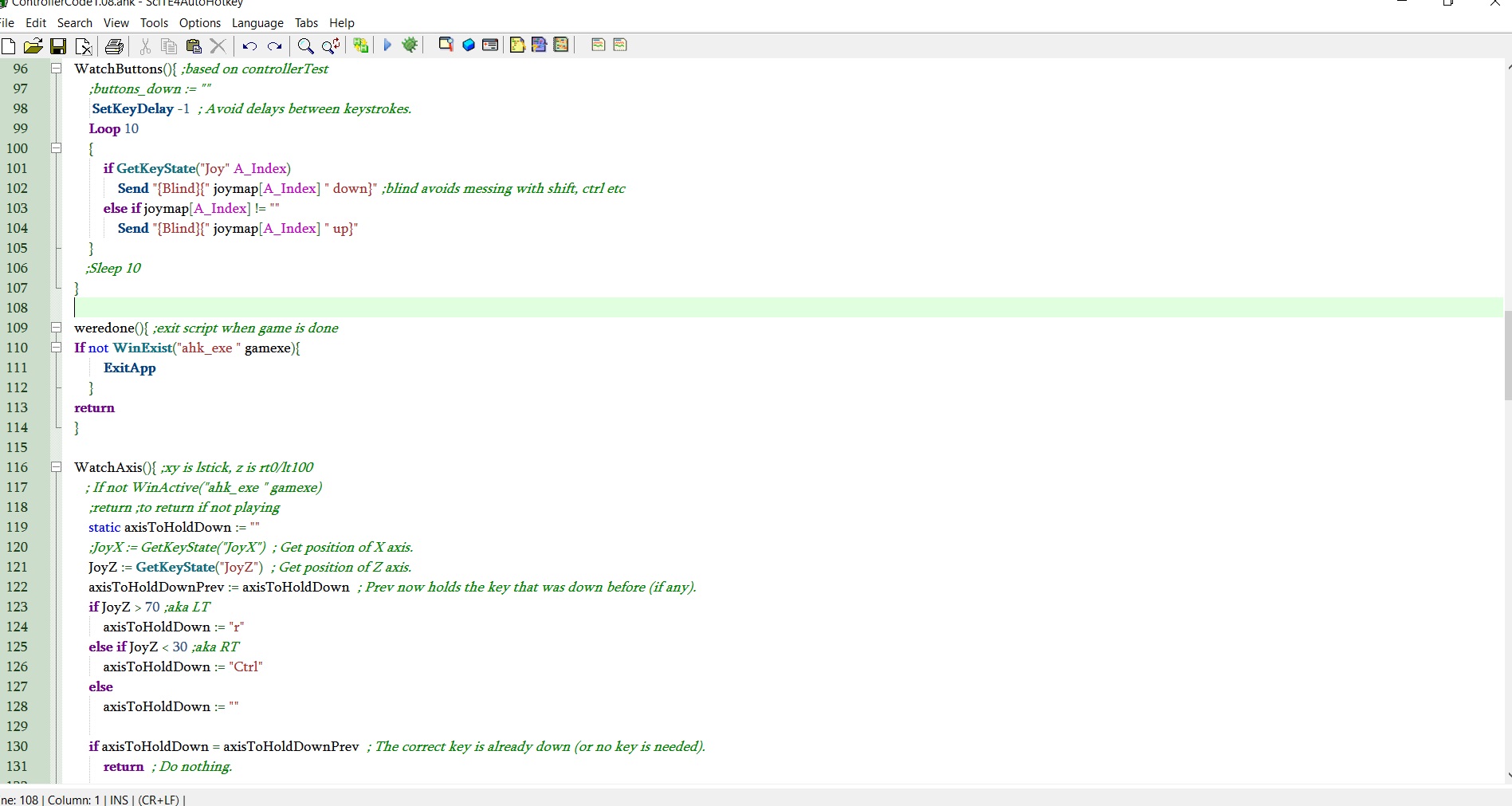Click the ;Sleep 10 comment

(x=113, y=268)
